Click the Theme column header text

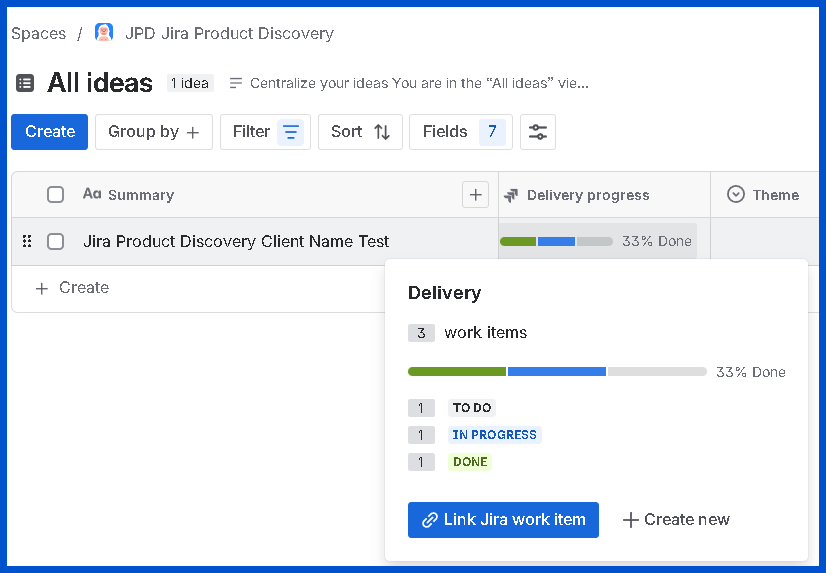[x=775, y=195]
